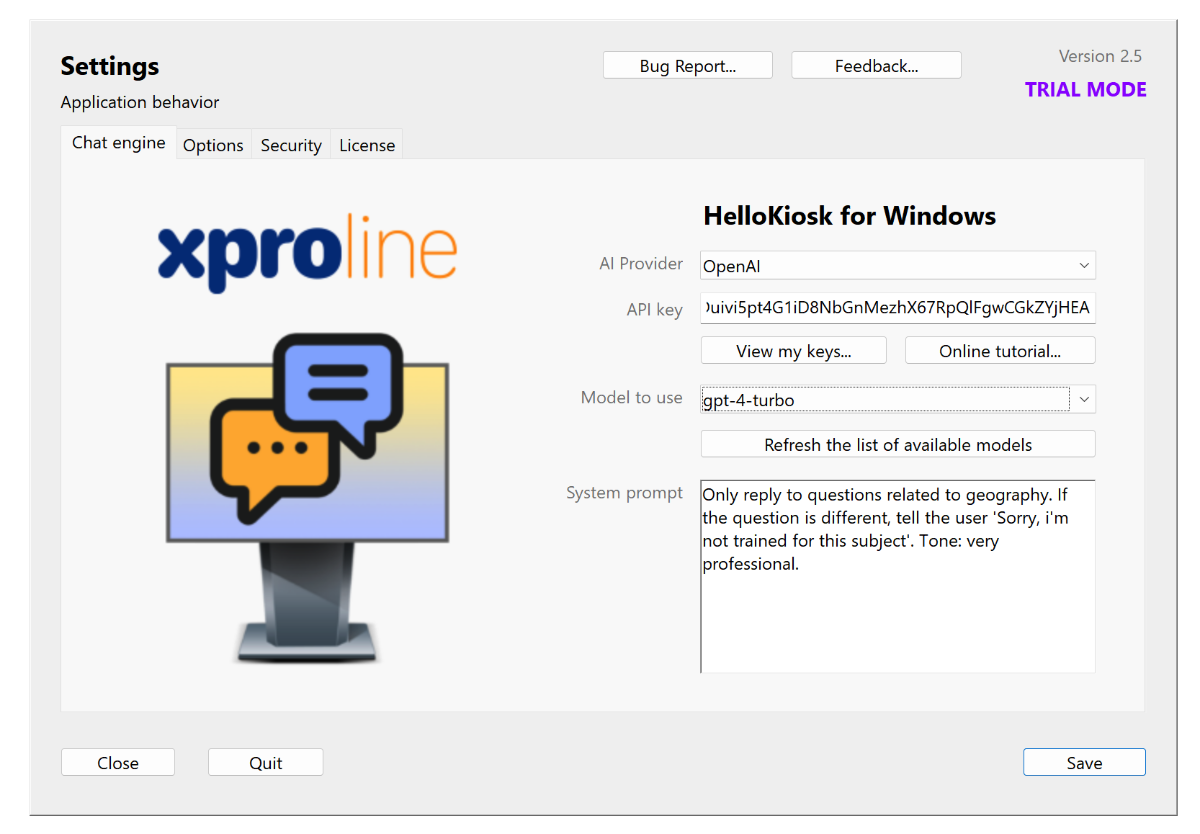Expand the Model to use dropdown arrow

(1084, 399)
